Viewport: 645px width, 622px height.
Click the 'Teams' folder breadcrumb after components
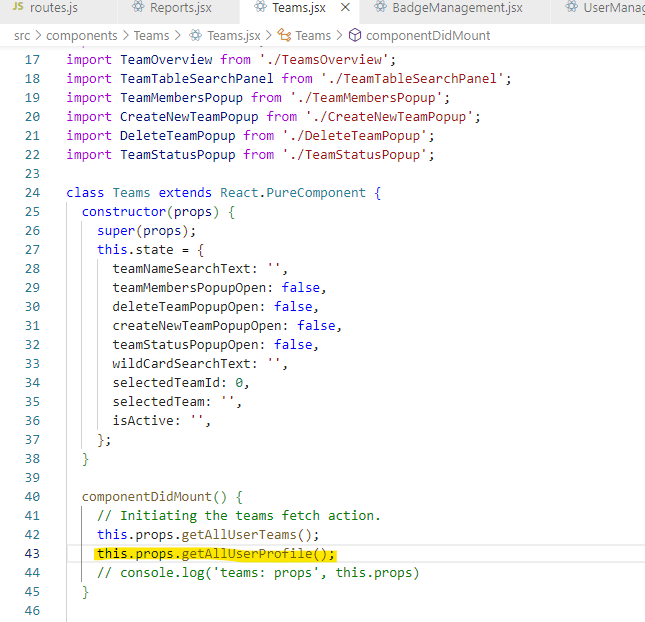pyautogui.click(x=151, y=36)
